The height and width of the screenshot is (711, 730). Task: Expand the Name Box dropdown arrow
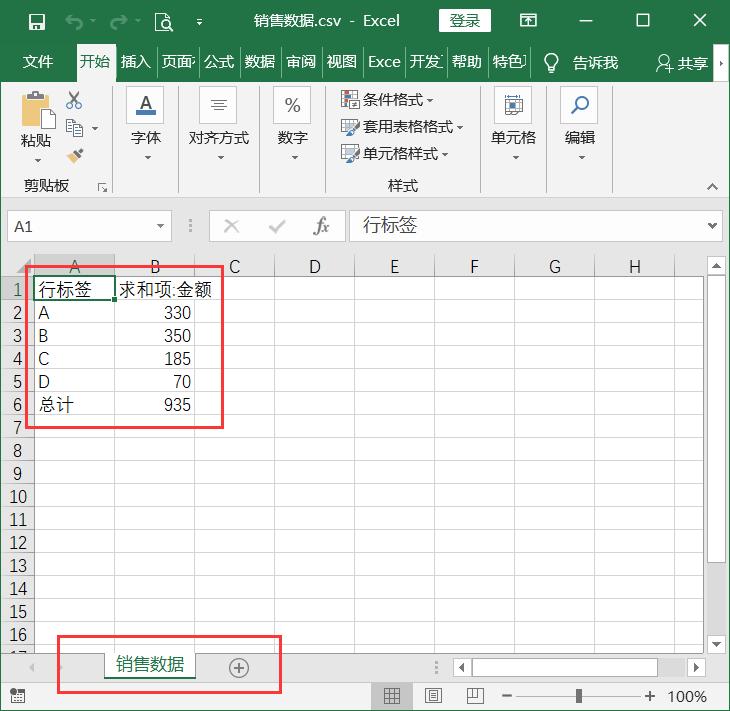coord(160,226)
